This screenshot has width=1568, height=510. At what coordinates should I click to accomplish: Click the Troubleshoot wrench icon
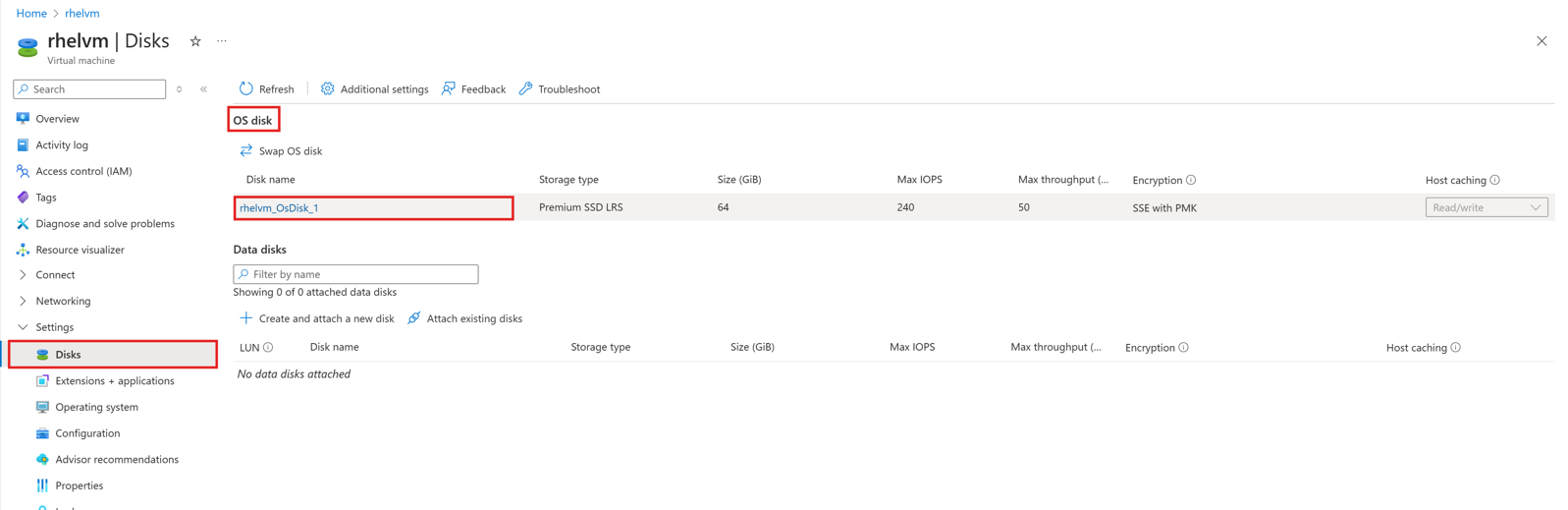pos(526,88)
